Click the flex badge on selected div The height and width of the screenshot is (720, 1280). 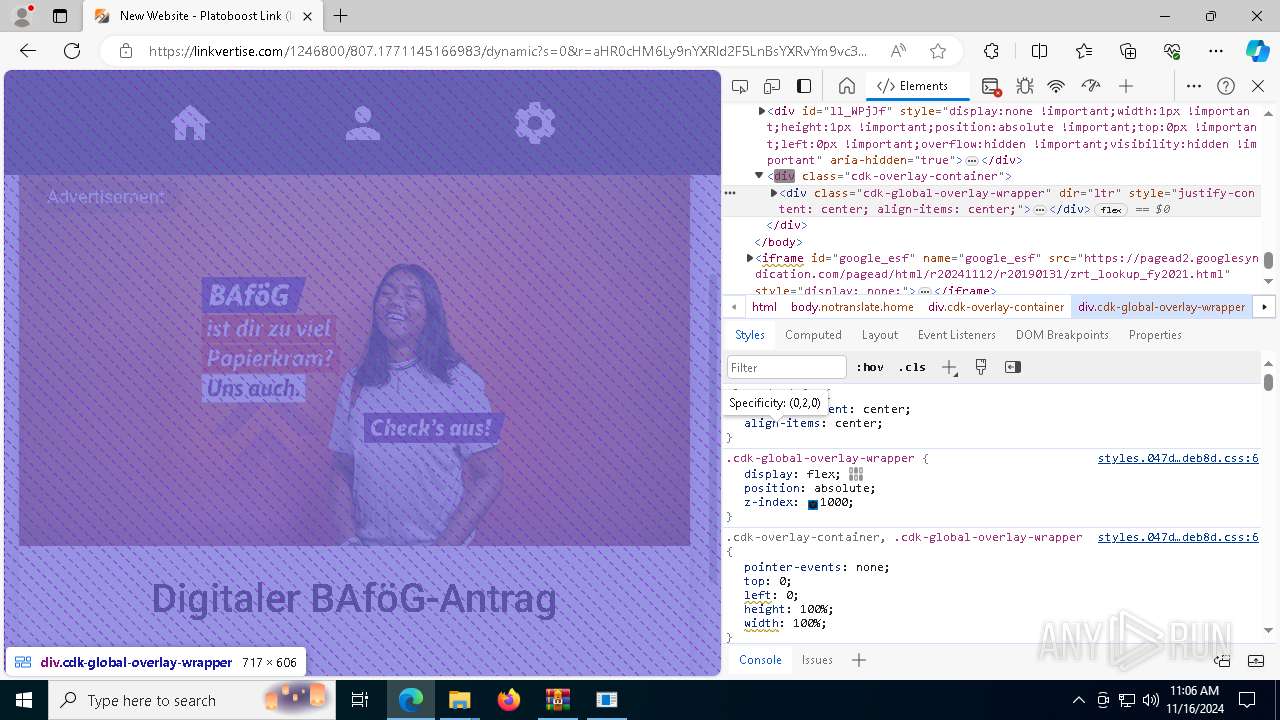(1111, 210)
